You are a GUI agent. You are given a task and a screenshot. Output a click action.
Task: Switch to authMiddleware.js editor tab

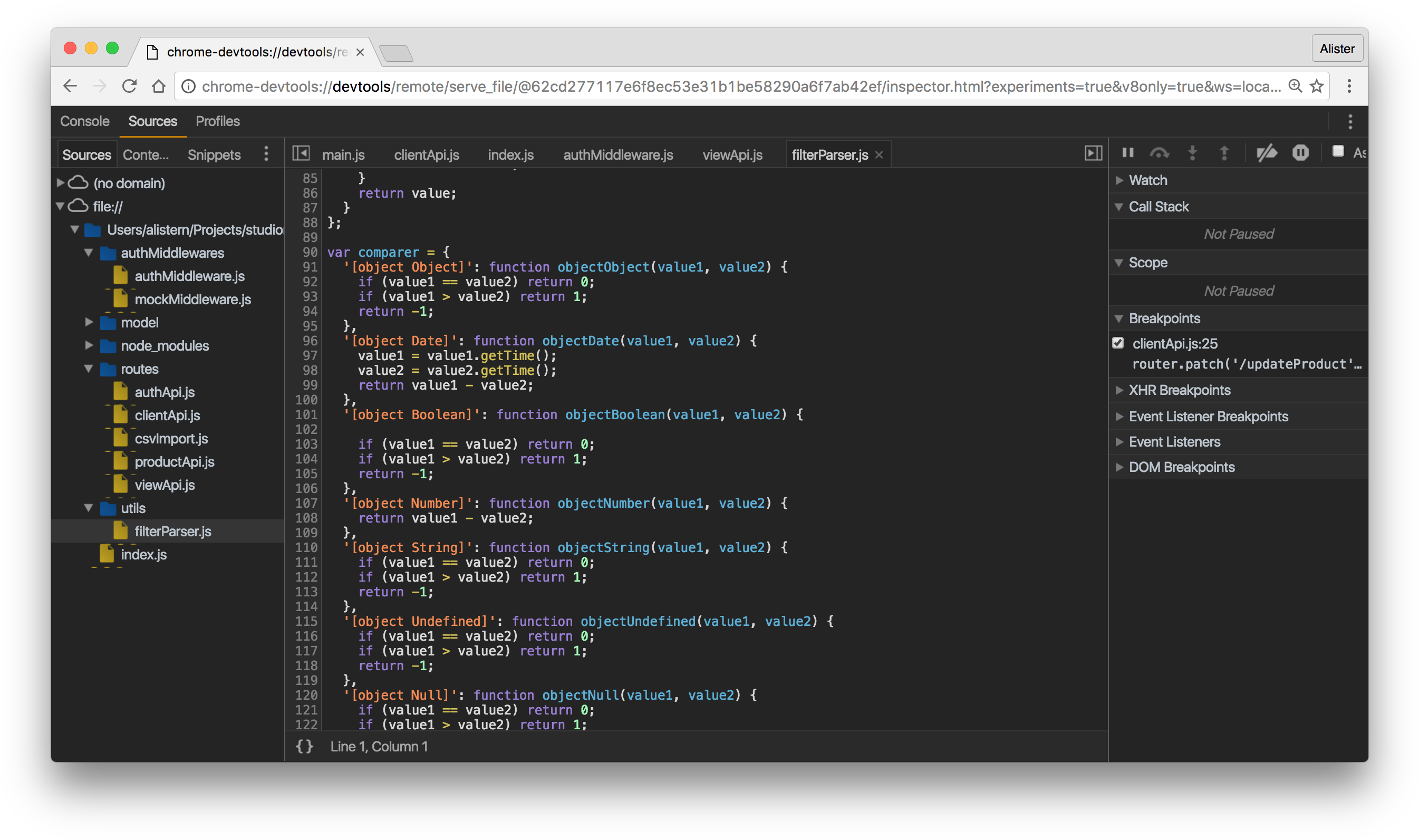pos(618,155)
